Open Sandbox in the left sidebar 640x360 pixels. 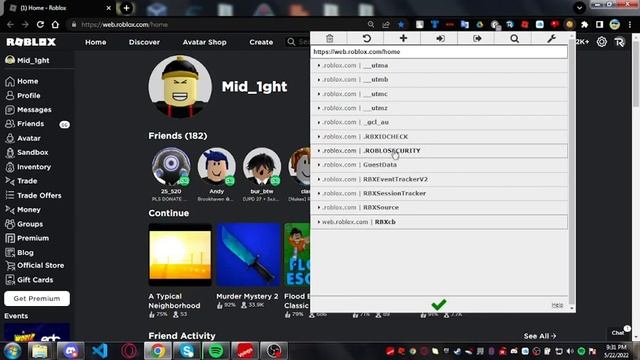(x=27, y=152)
